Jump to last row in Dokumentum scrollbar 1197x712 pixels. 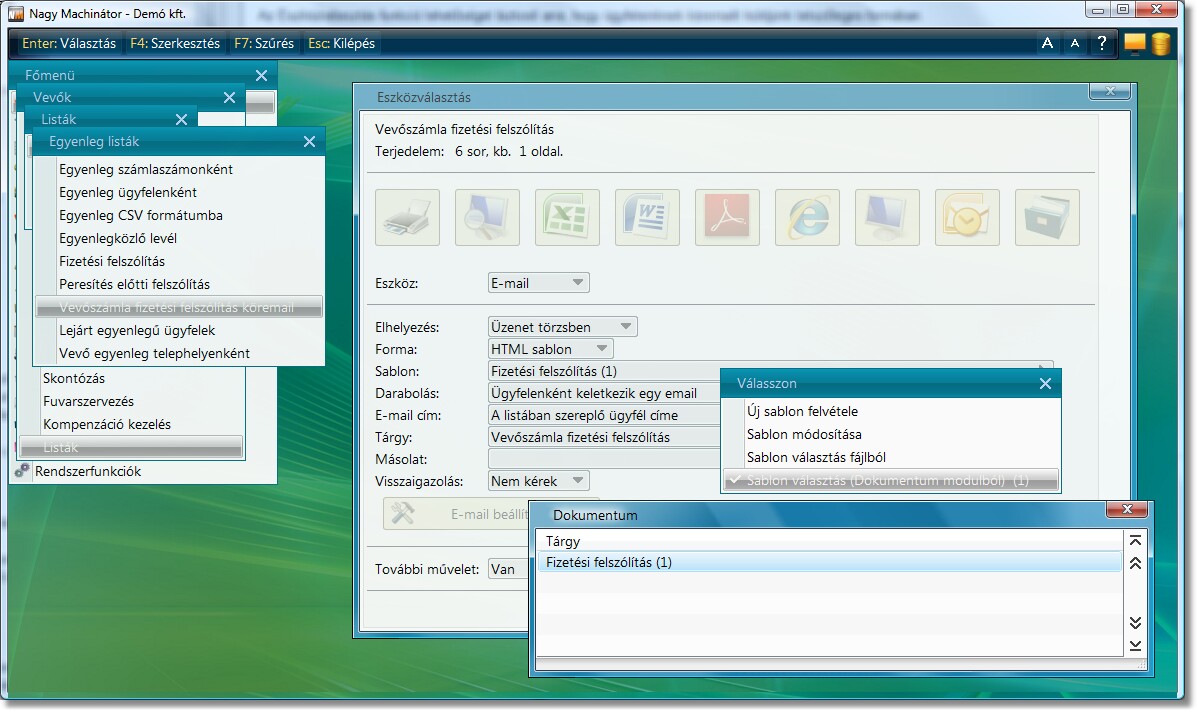1135,646
